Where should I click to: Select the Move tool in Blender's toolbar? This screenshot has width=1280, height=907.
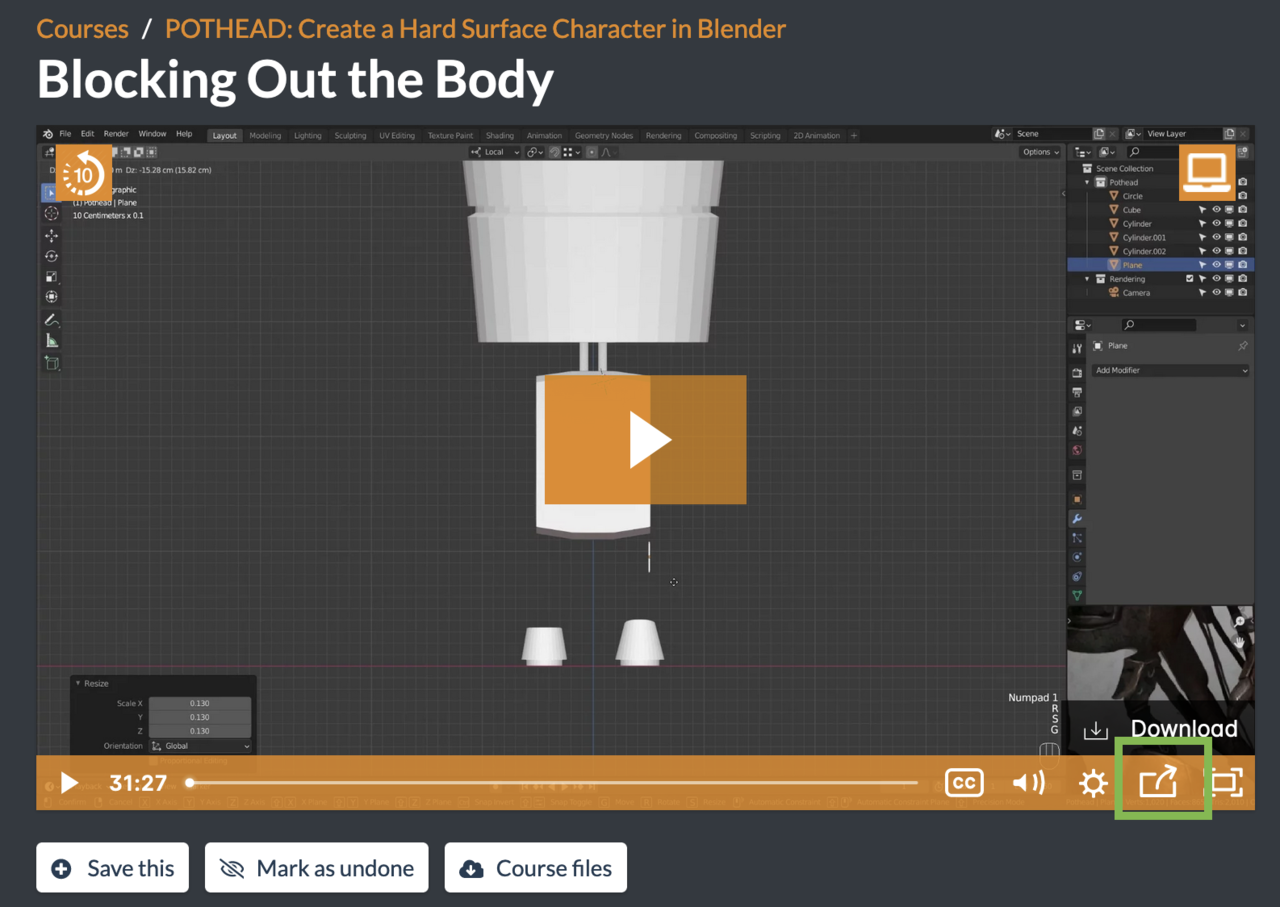point(51,235)
